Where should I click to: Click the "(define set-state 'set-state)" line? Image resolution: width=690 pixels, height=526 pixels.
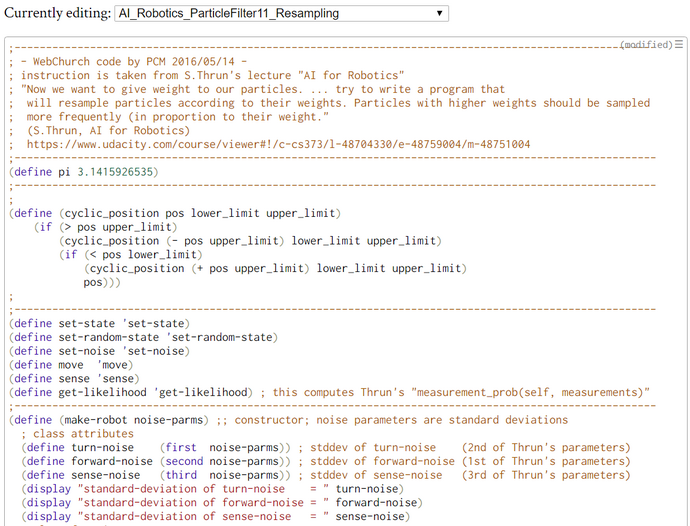[x=99, y=324]
